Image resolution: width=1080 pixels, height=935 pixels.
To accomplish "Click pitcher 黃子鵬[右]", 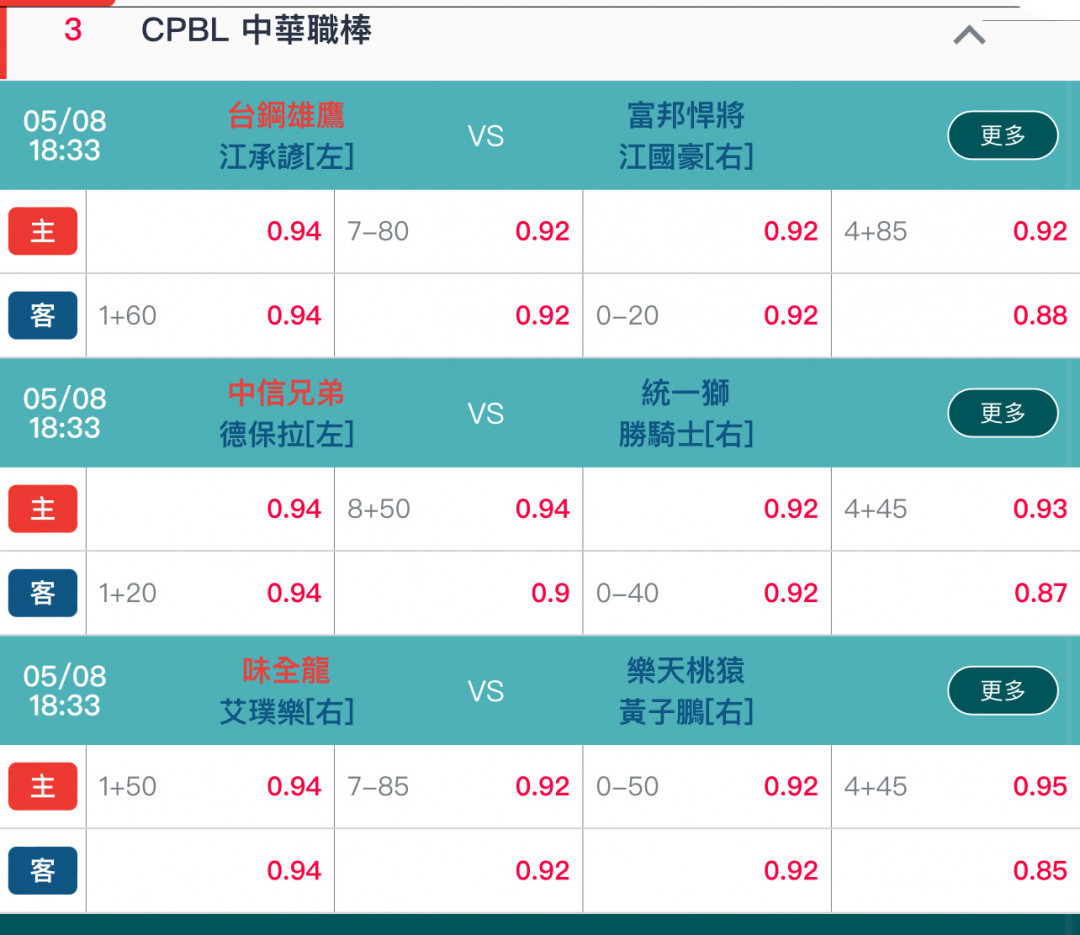I will [686, 712].
